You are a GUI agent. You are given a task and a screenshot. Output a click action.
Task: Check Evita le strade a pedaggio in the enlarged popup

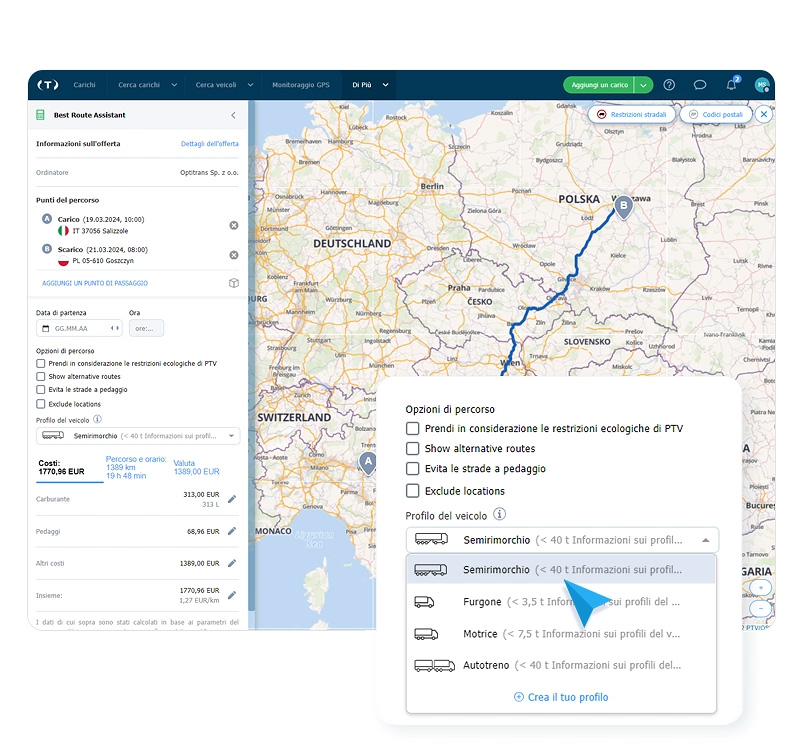click(412, 468)
